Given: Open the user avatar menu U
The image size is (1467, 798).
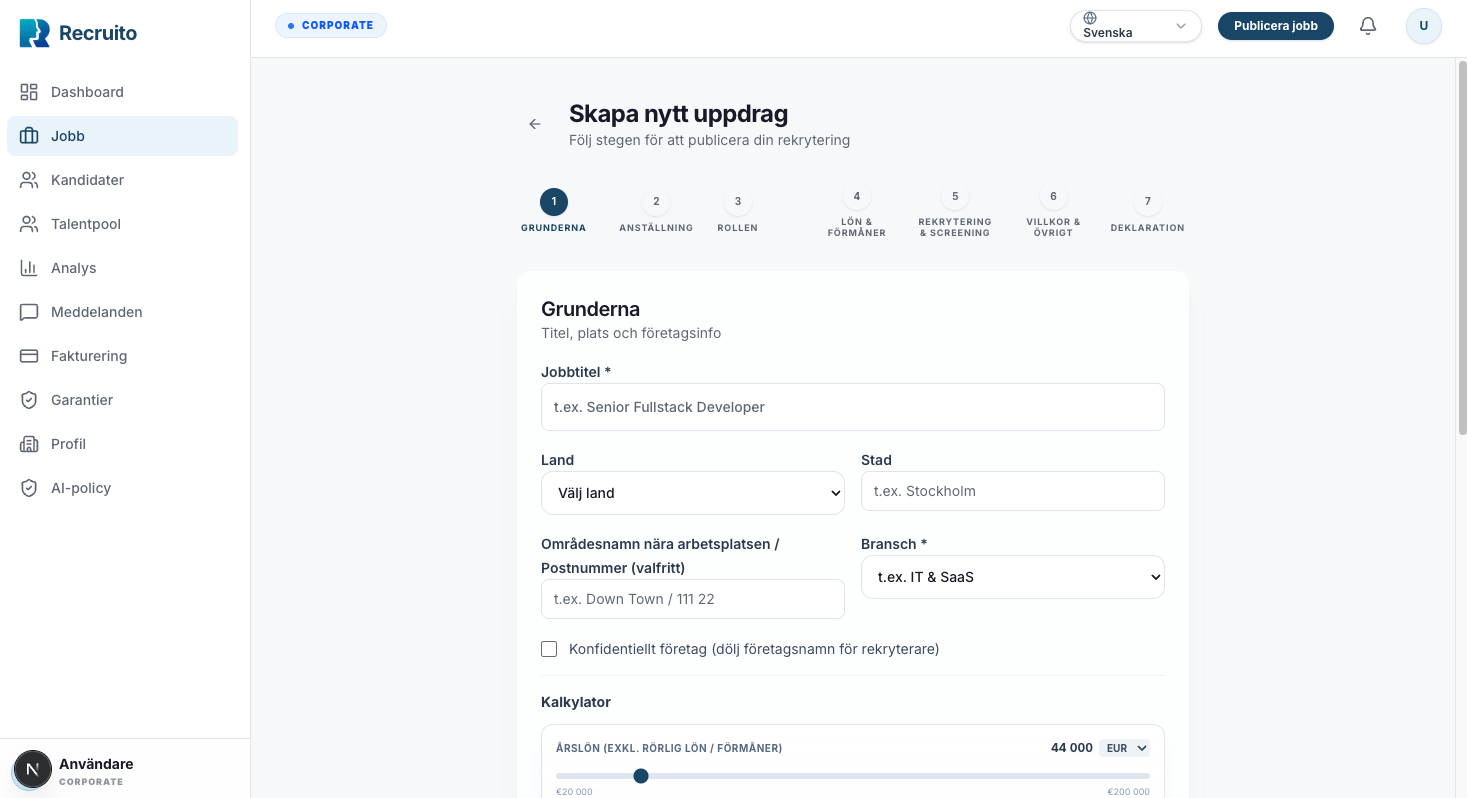Looking at the screenshot, I should [1424, 26].
